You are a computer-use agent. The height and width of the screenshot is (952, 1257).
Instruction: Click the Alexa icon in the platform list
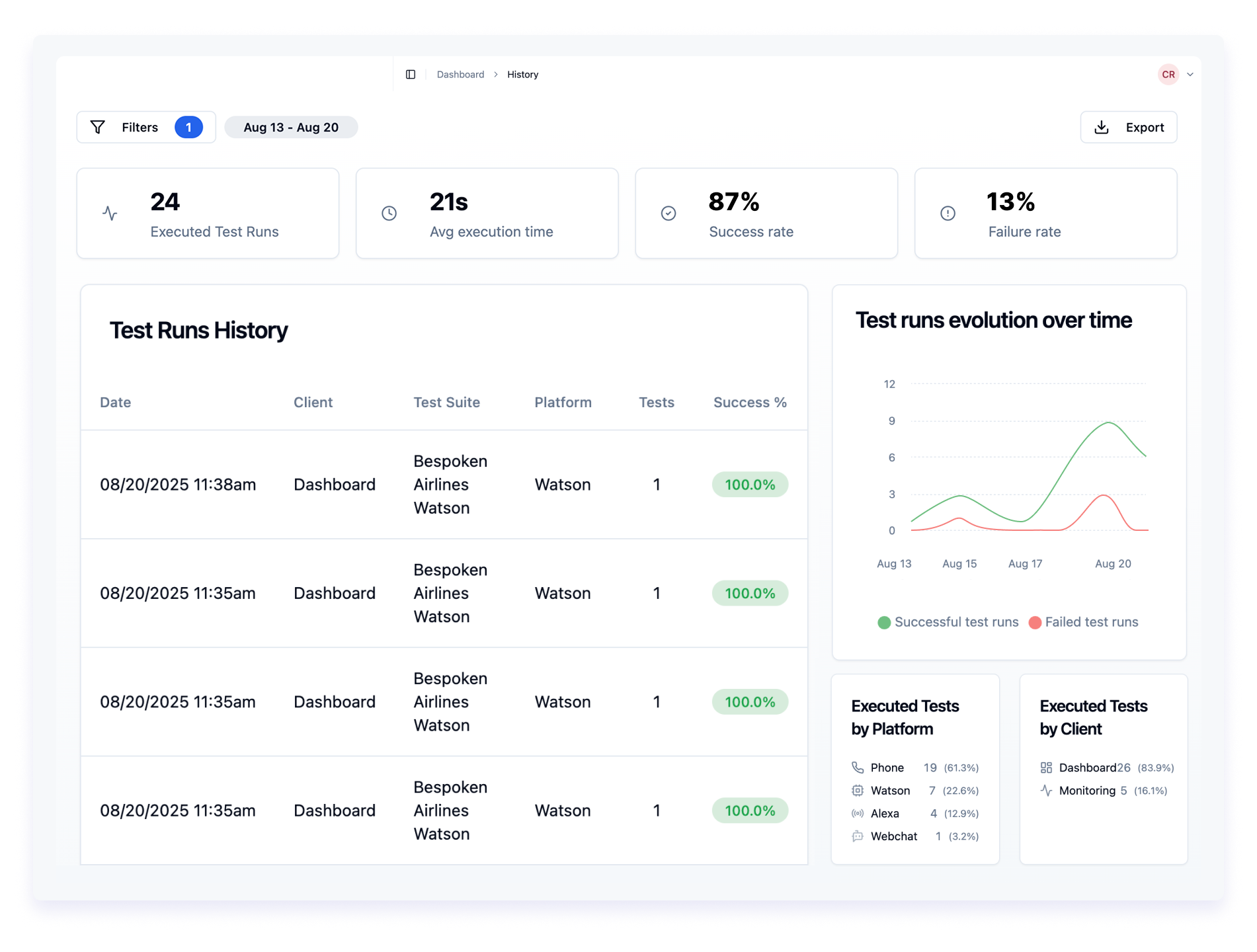[857, 813]
